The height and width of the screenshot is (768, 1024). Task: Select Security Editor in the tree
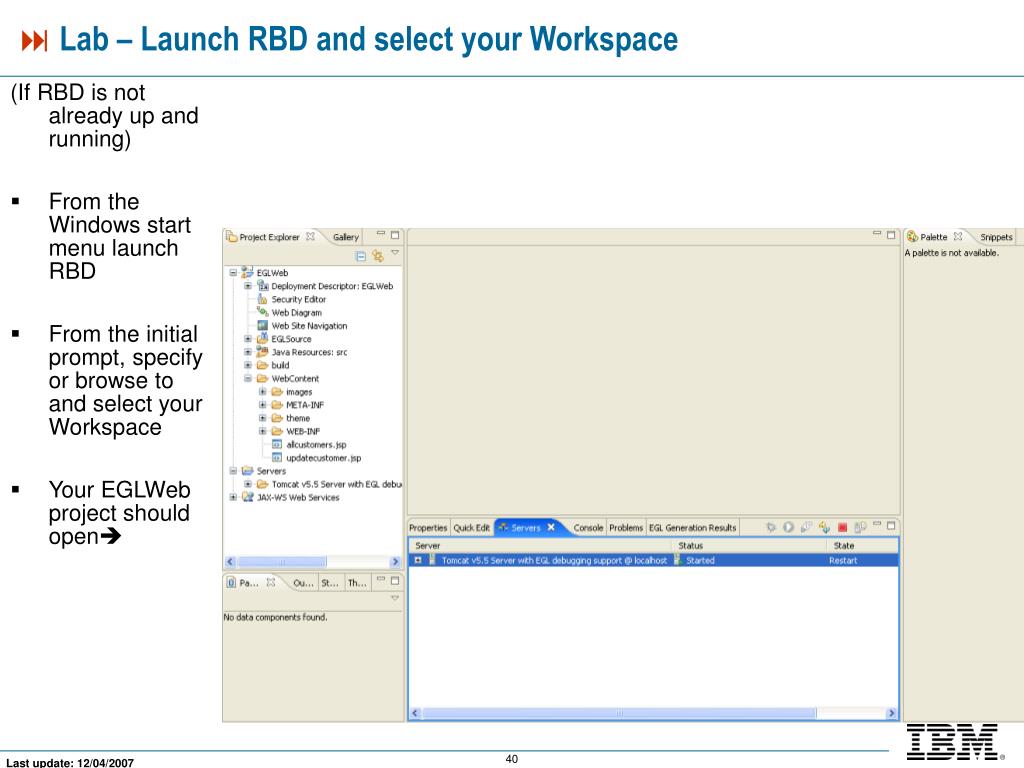point(298,299)
